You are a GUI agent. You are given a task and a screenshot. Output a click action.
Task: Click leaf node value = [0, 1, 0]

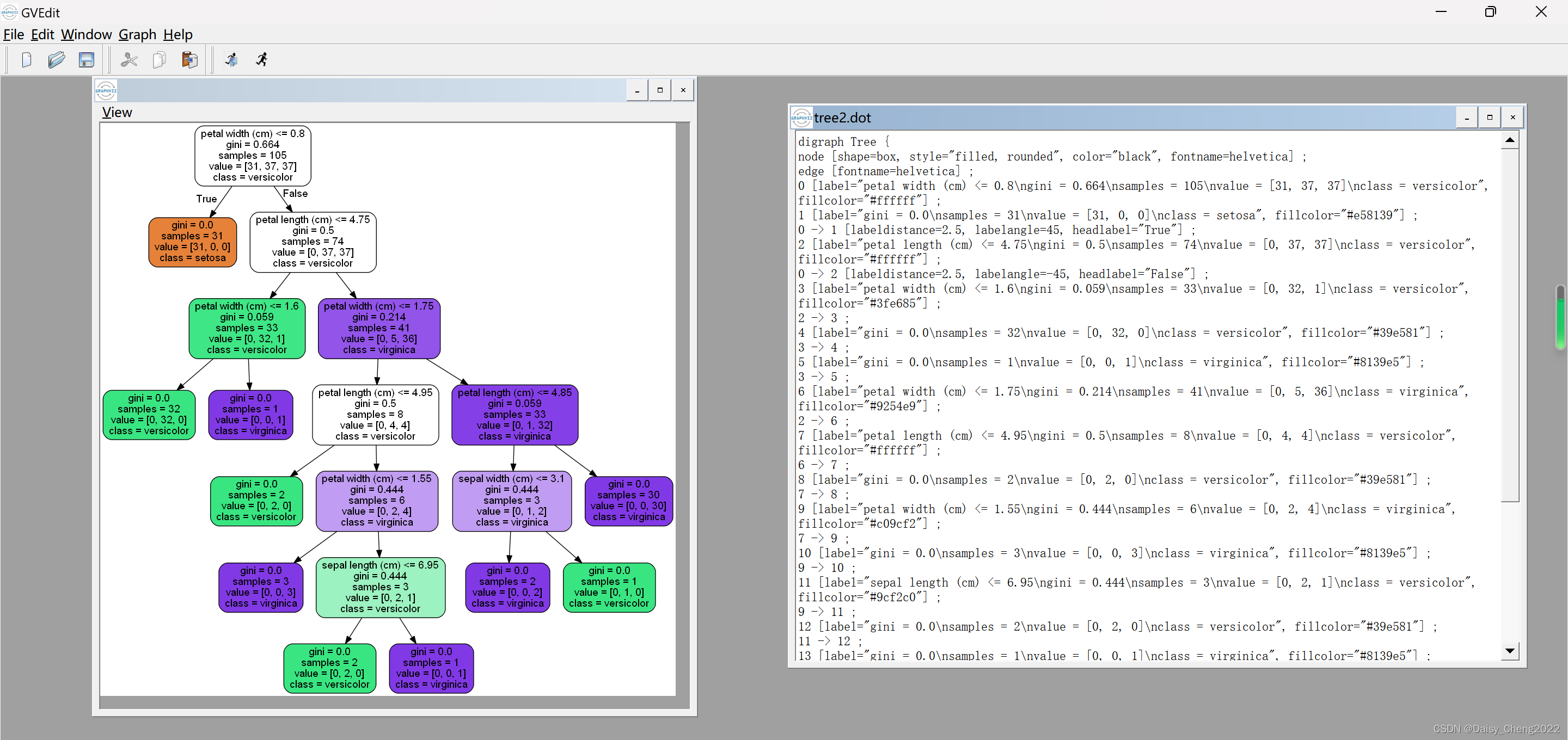point(609,587)
